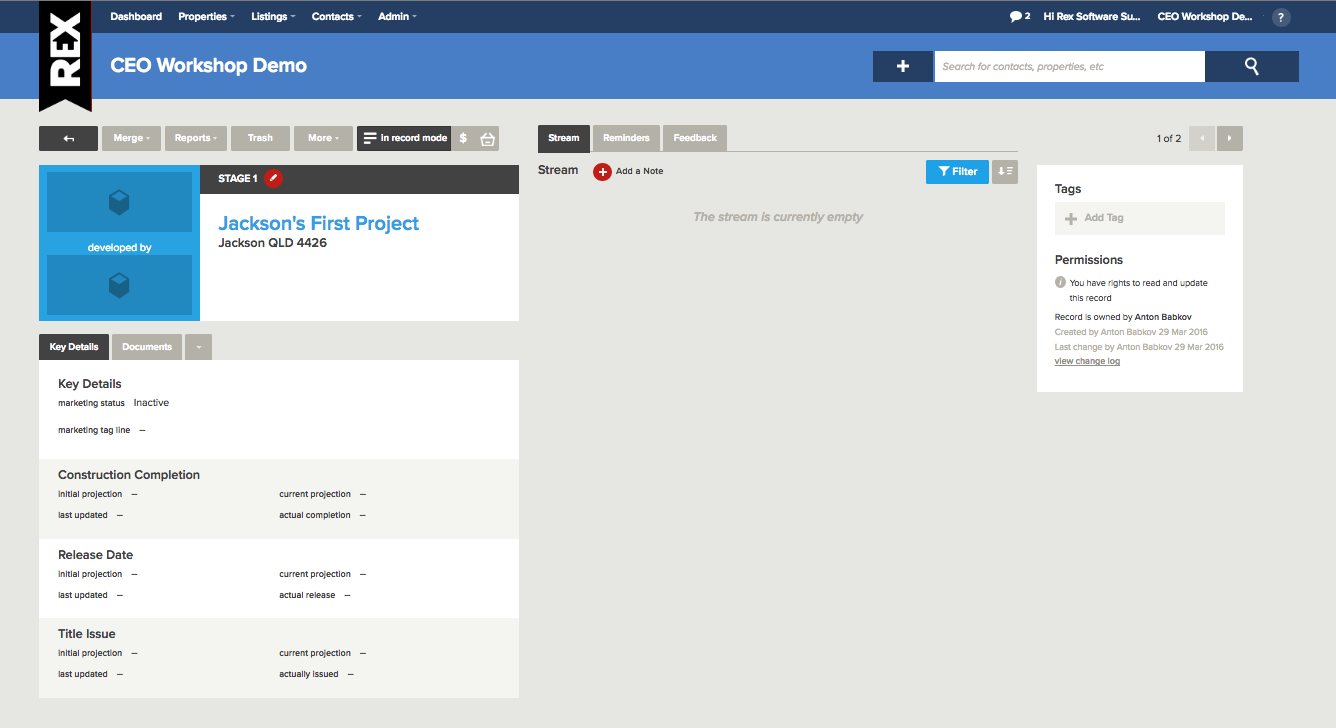Click the shopping basket icon
The height and width of the screenshot is (728, 1336).
pyautogui.click(x=487, y=138)
